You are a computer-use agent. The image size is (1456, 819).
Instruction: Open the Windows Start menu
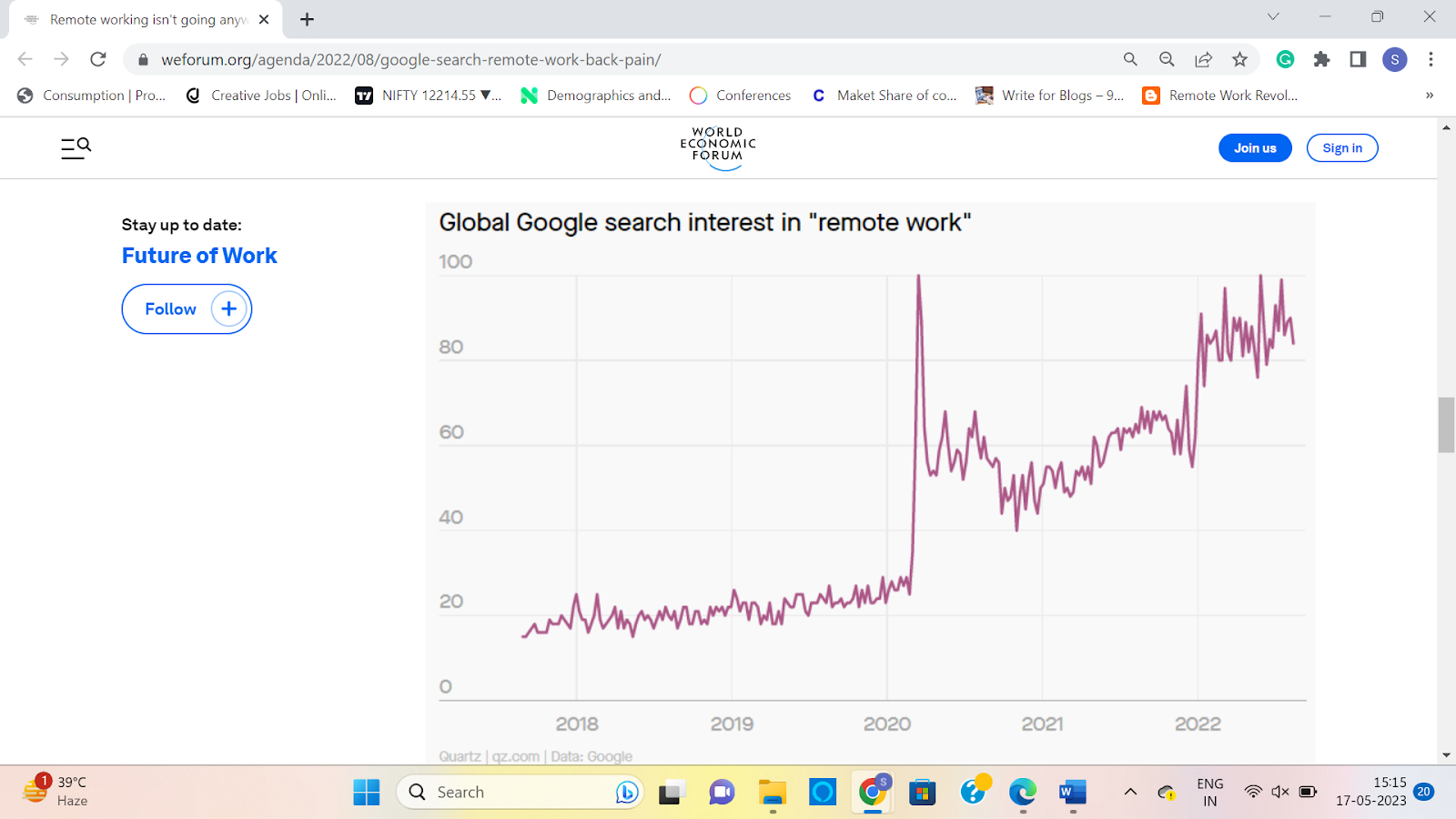[366, 792]
